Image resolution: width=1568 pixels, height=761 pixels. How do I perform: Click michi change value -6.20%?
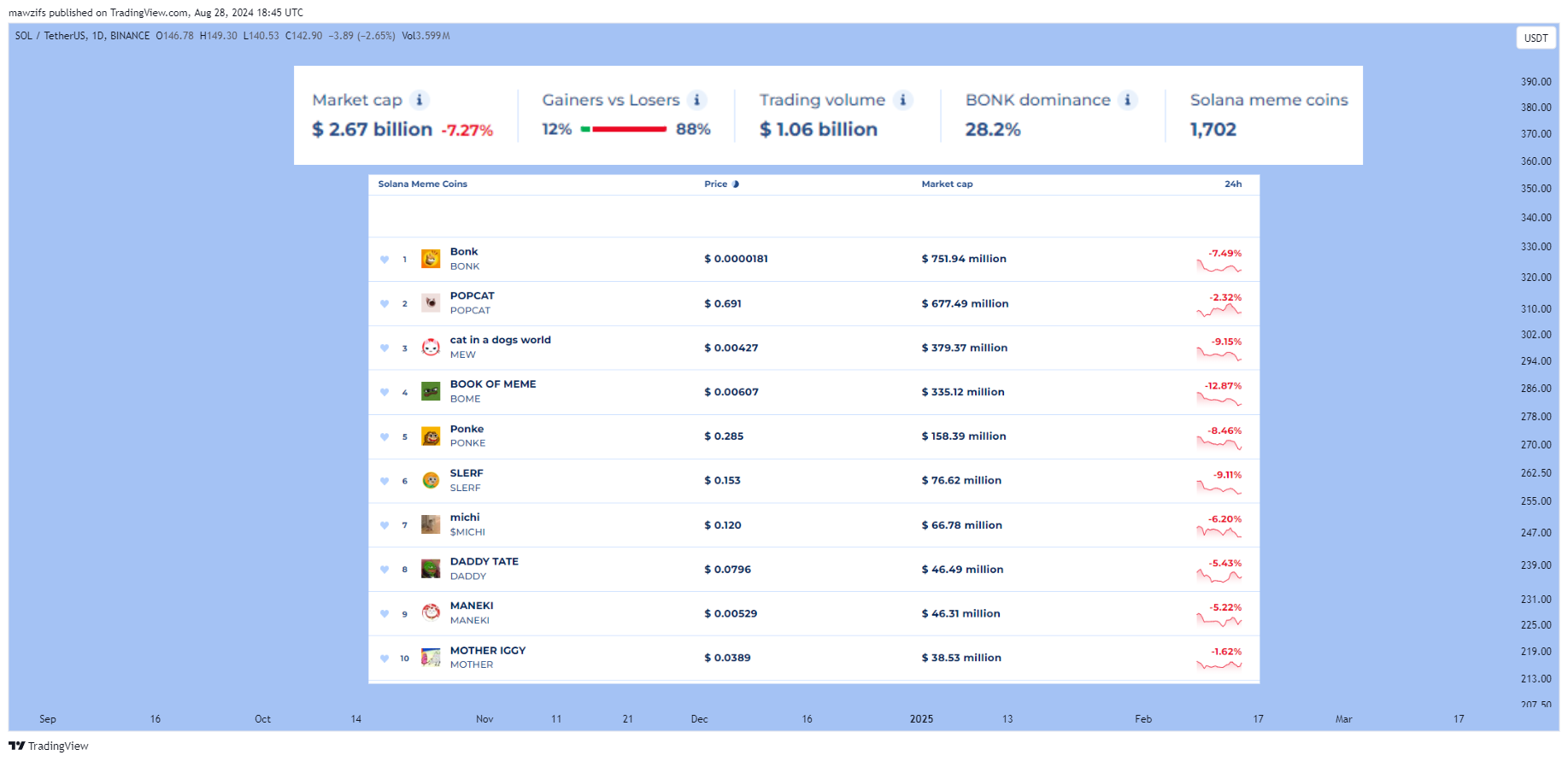1224,519
